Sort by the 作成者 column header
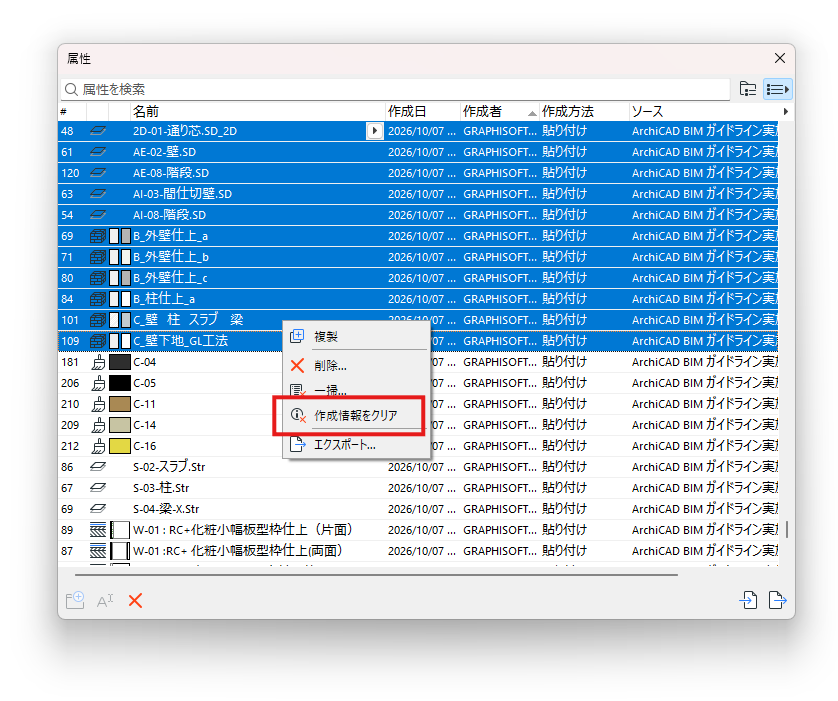838x701 pixels. 499,111
